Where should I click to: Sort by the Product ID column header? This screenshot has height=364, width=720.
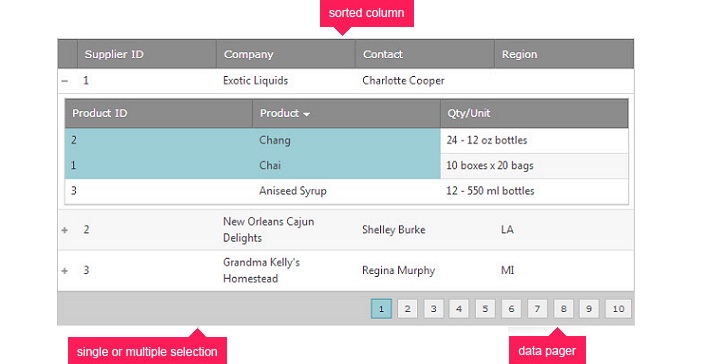[x=159, y=113]
